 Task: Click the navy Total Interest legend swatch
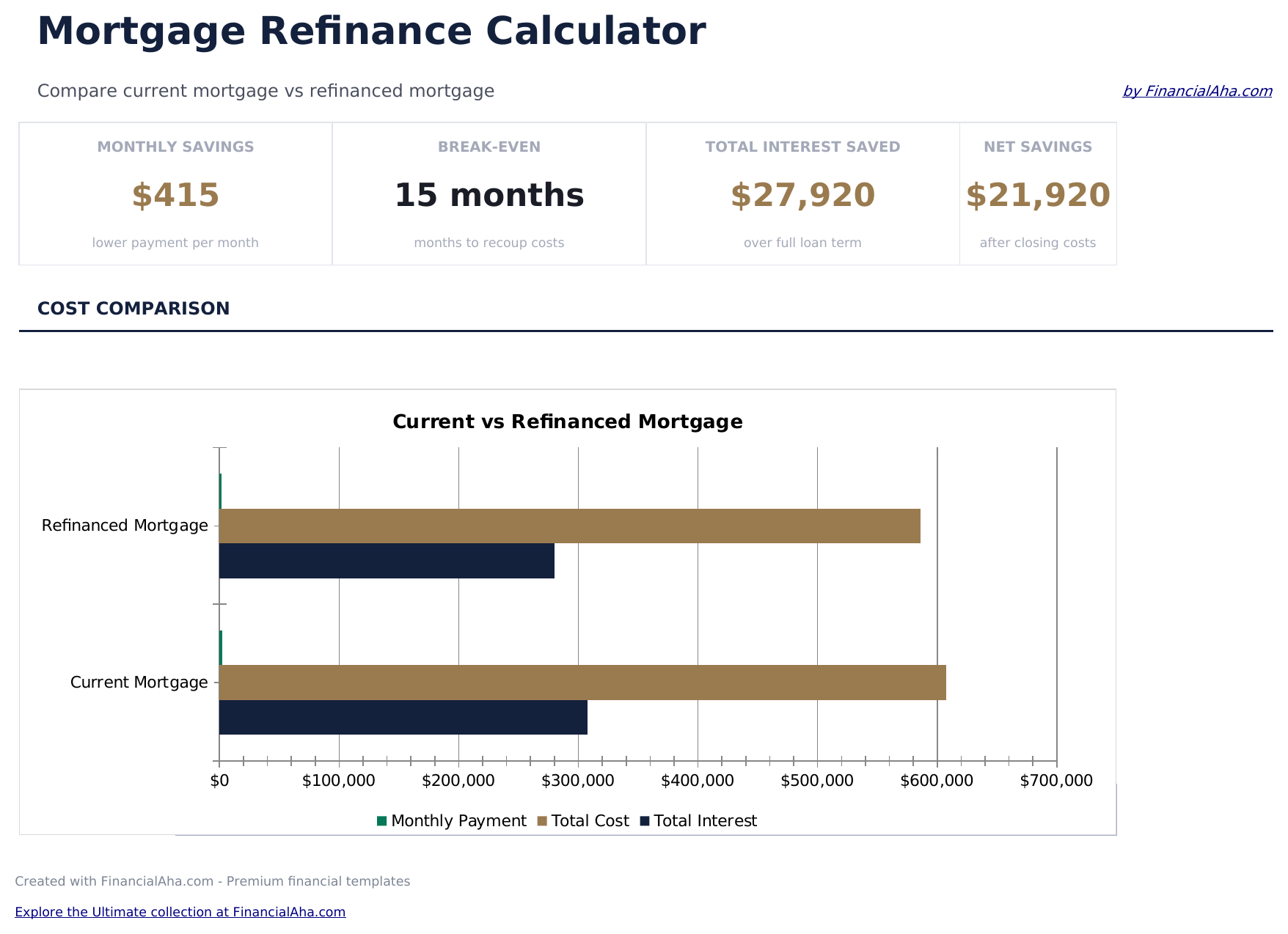tap(645, 821)
